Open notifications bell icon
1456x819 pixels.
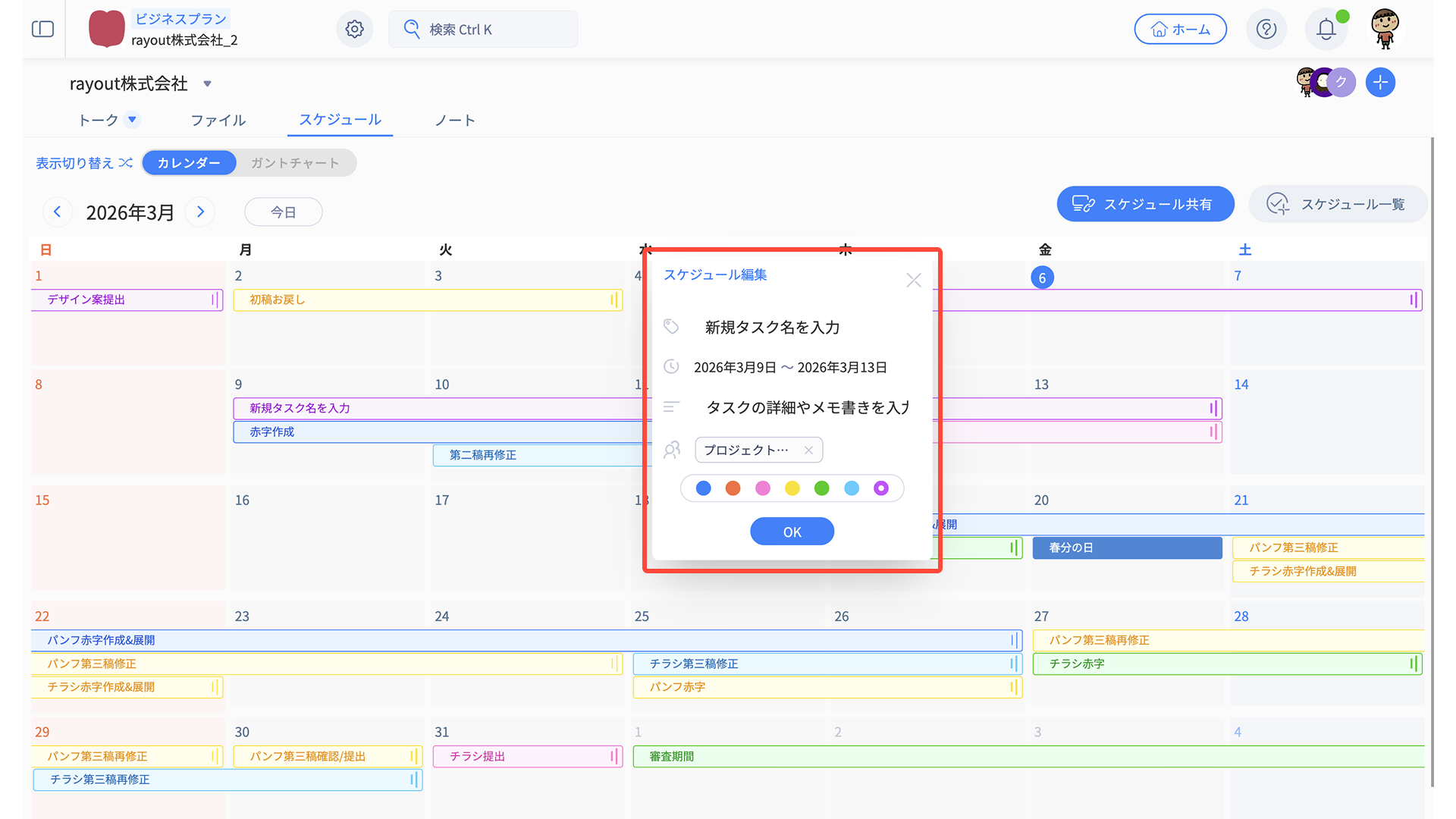(x=1326, y=29)
